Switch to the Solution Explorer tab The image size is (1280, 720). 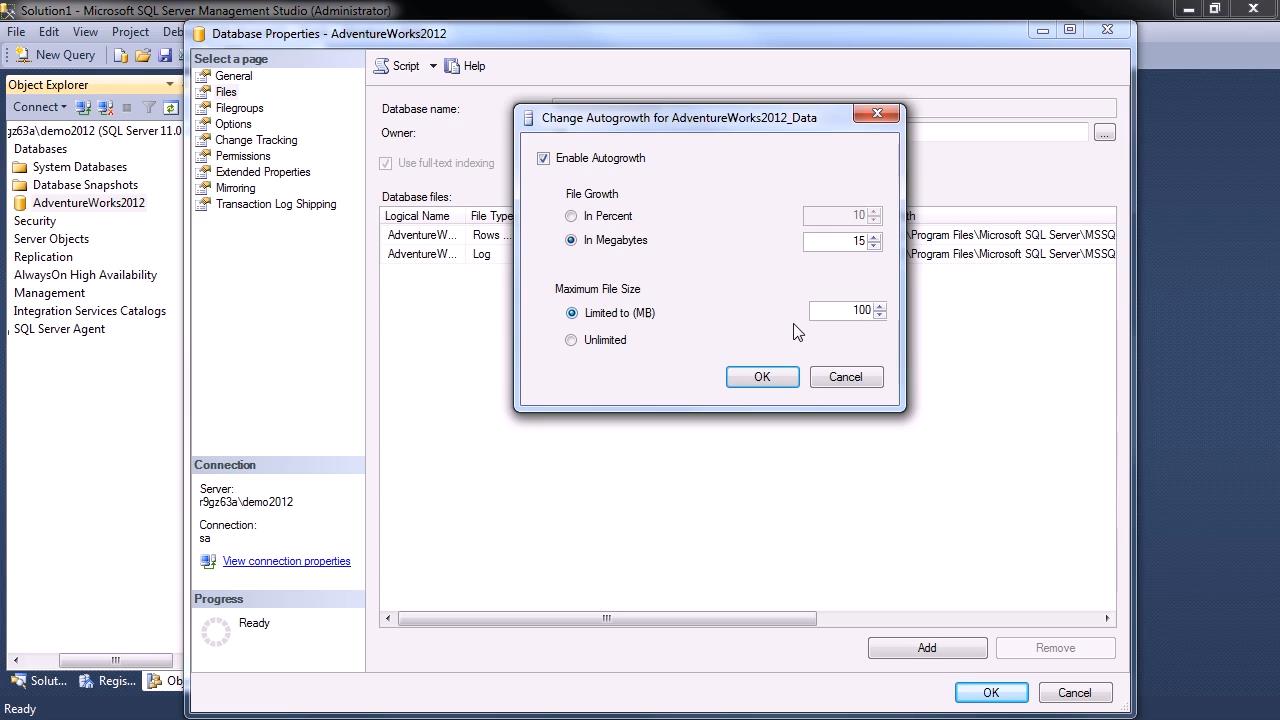38,681
